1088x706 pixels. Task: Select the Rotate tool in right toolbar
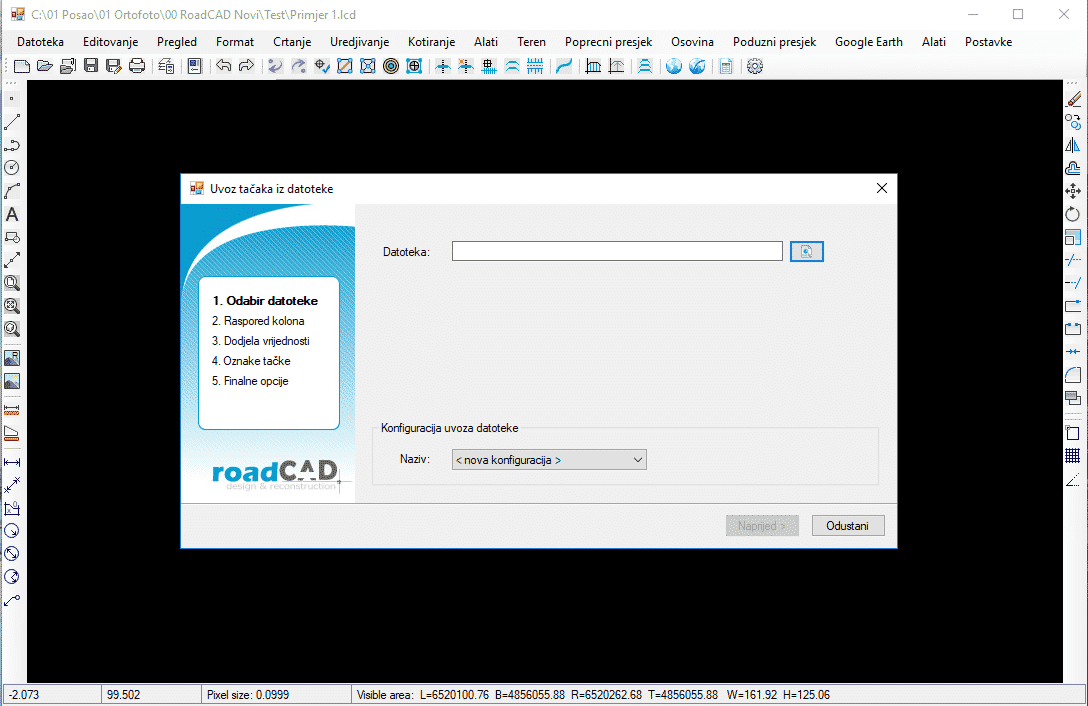coord(1073,214)
